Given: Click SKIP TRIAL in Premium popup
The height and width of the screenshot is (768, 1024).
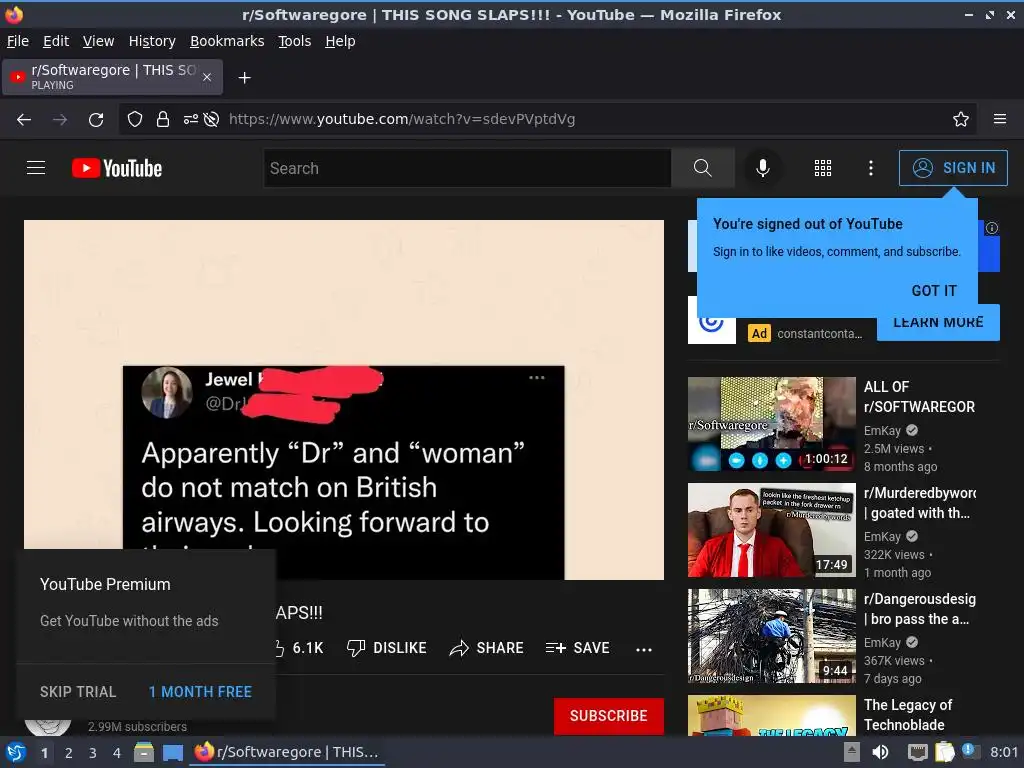Looking at the screenshot, I should [78, 692].
